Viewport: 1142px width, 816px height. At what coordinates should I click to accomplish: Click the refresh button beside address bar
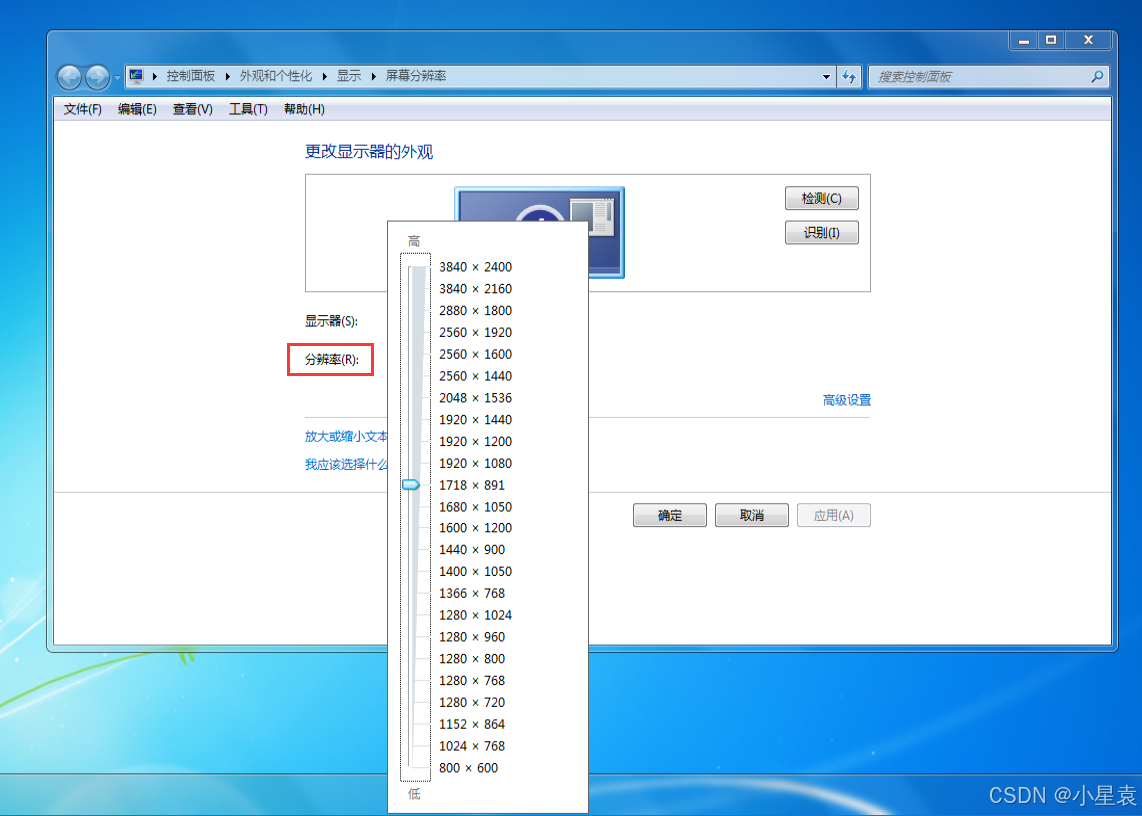849,76
